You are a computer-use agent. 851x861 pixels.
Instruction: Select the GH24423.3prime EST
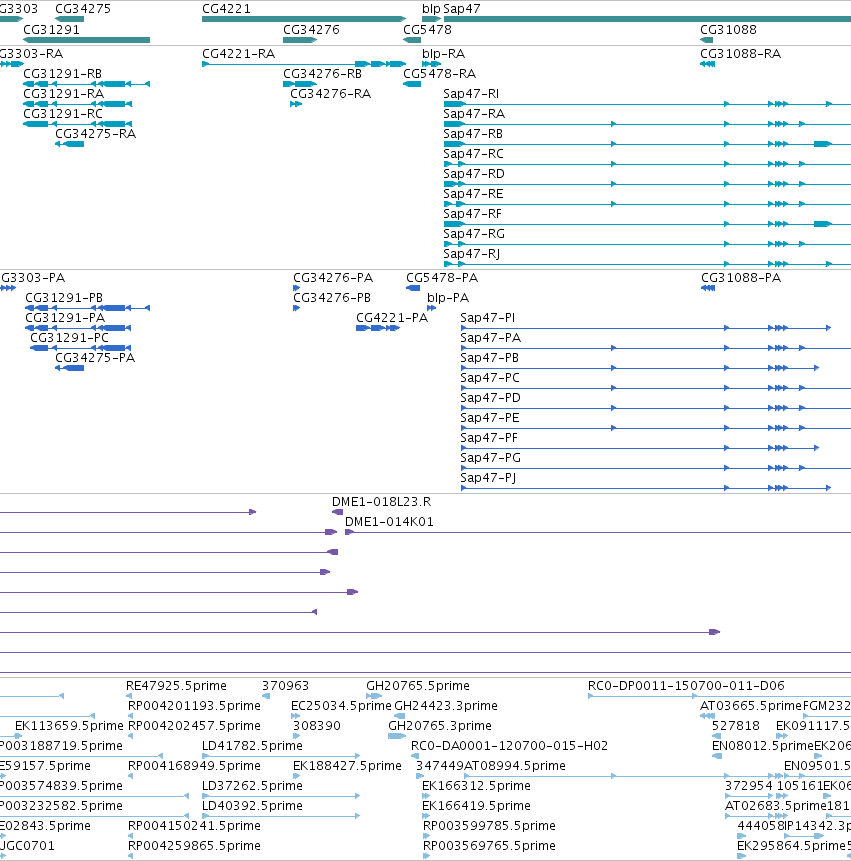(400, 716)
